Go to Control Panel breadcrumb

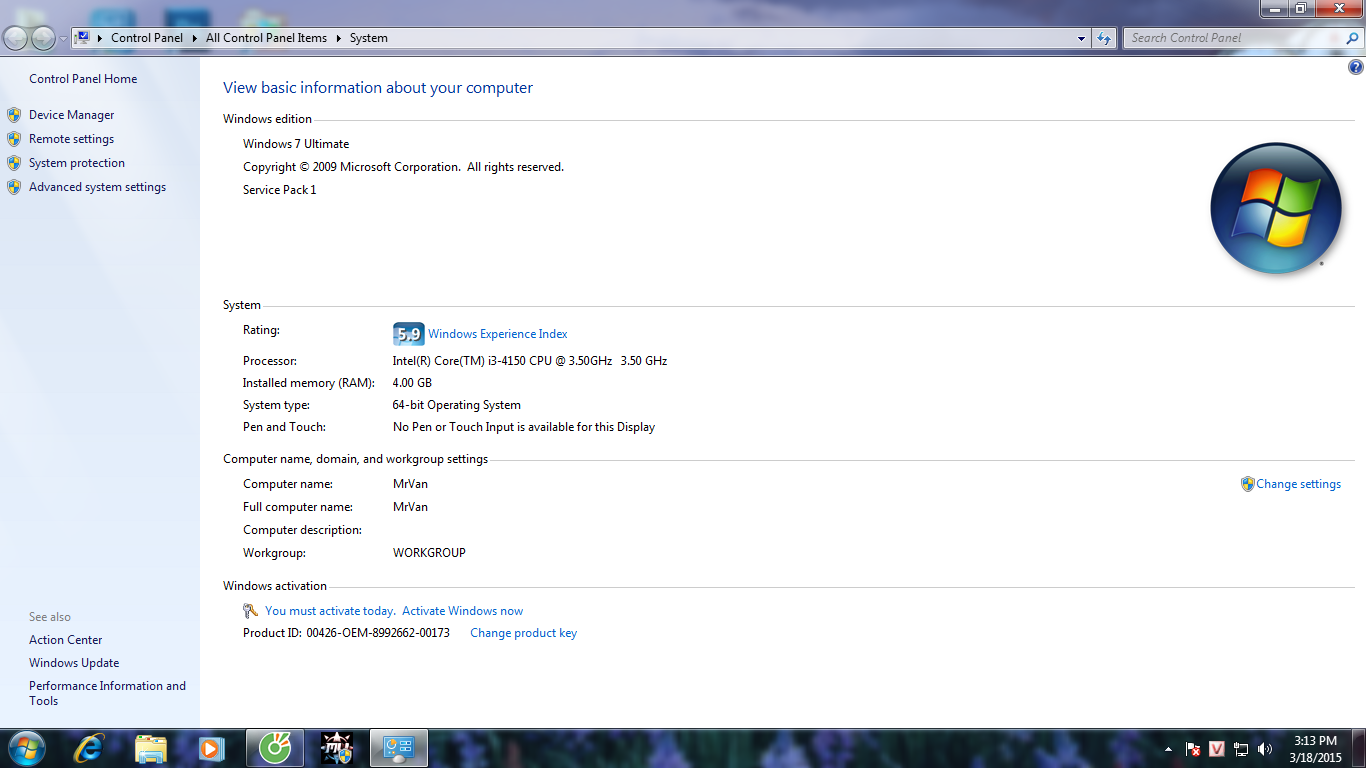(x=147, y=38)
